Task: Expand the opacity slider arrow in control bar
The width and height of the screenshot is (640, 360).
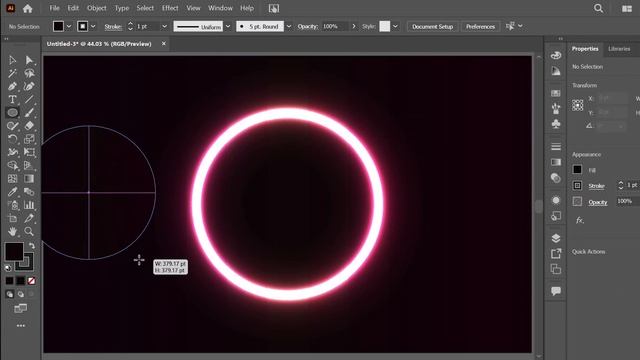Action: coord(354,27)
